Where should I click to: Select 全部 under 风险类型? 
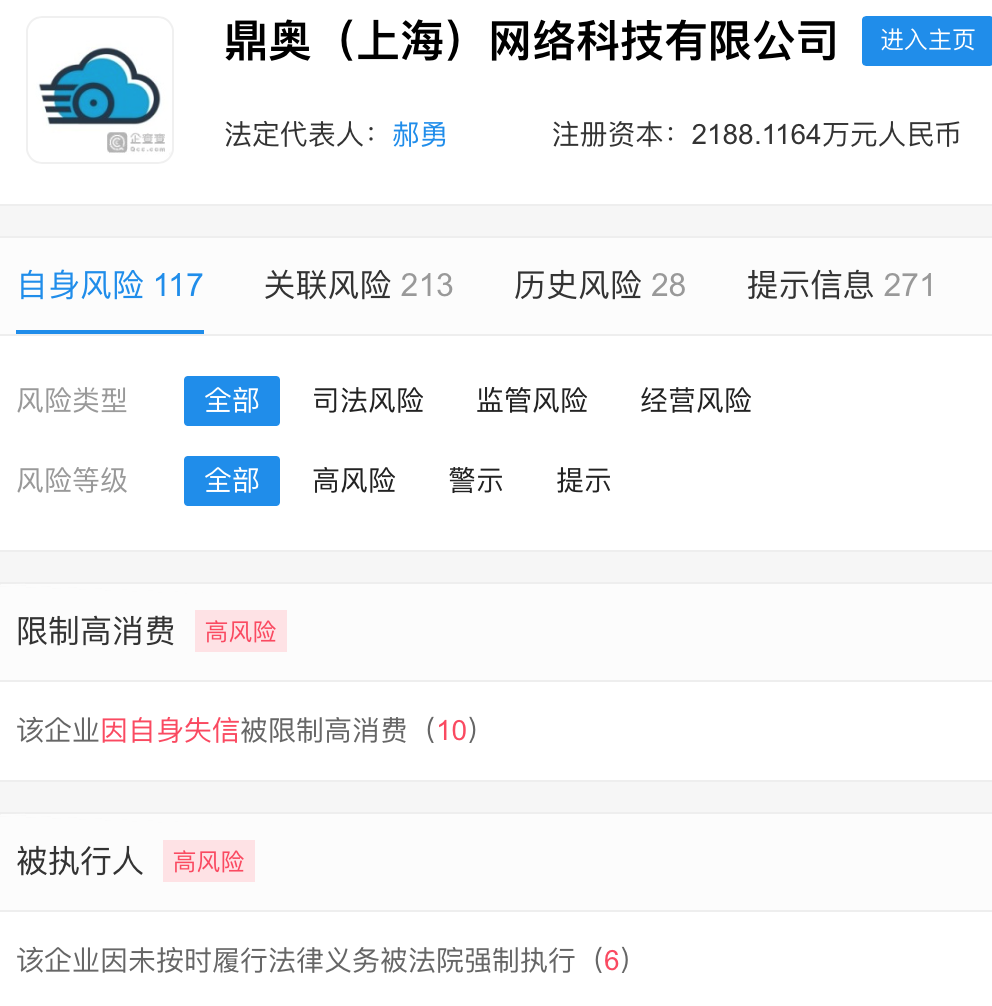(x=232, y=401)
